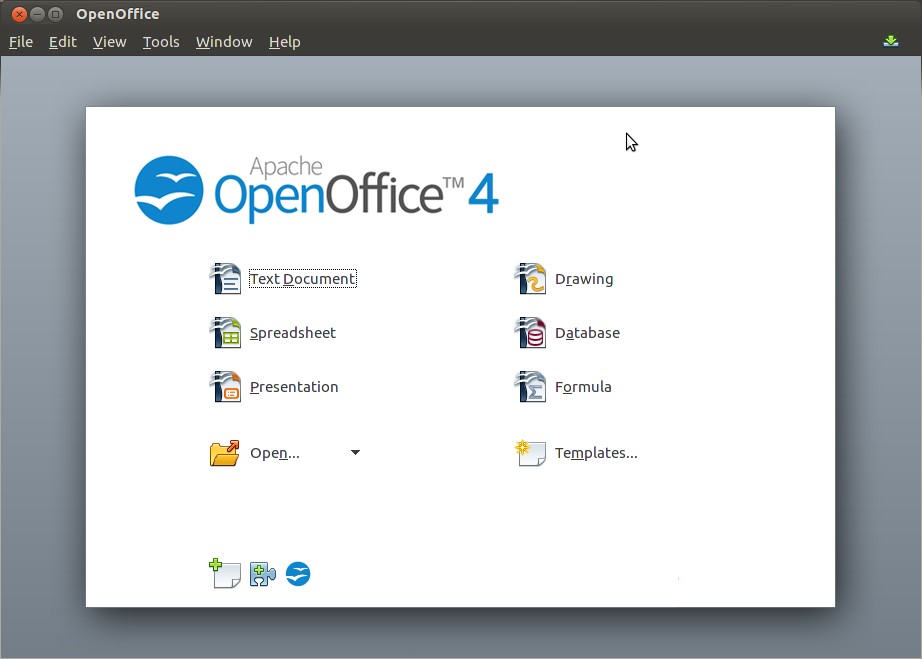Image resolution: width=922 pixels, height=659 pixels.
Task: Open the View menu
Action: tap(109, 42)
